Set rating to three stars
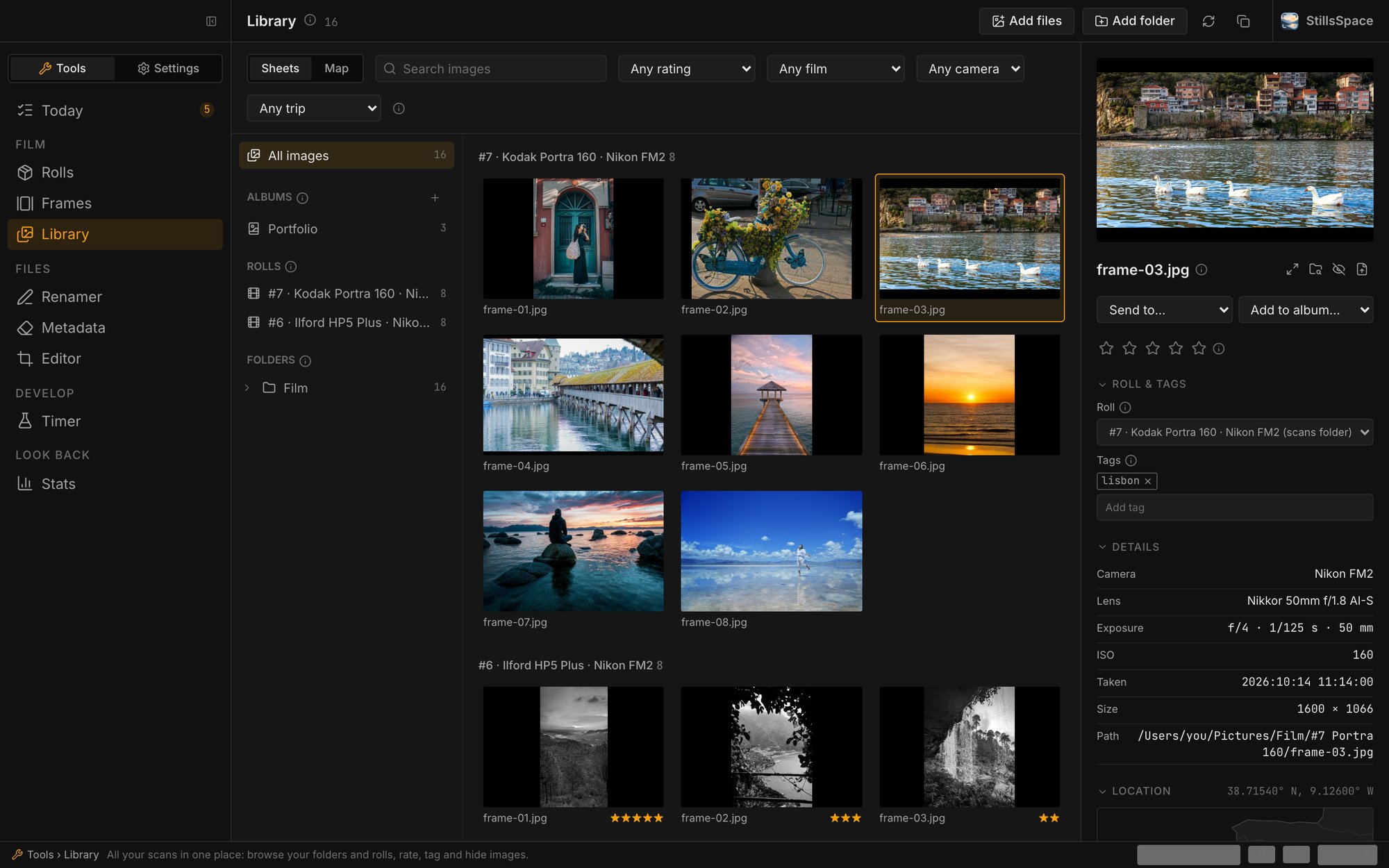Viewport: 1389px width, 868px height. [1153, 348]
